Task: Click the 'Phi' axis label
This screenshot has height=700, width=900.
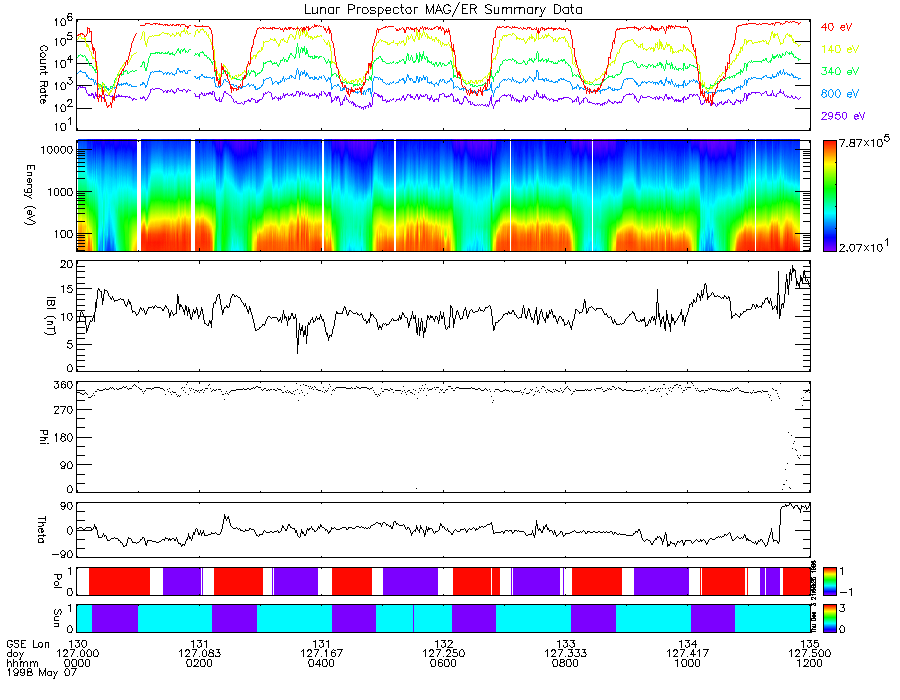Action: tap(43, 437)
